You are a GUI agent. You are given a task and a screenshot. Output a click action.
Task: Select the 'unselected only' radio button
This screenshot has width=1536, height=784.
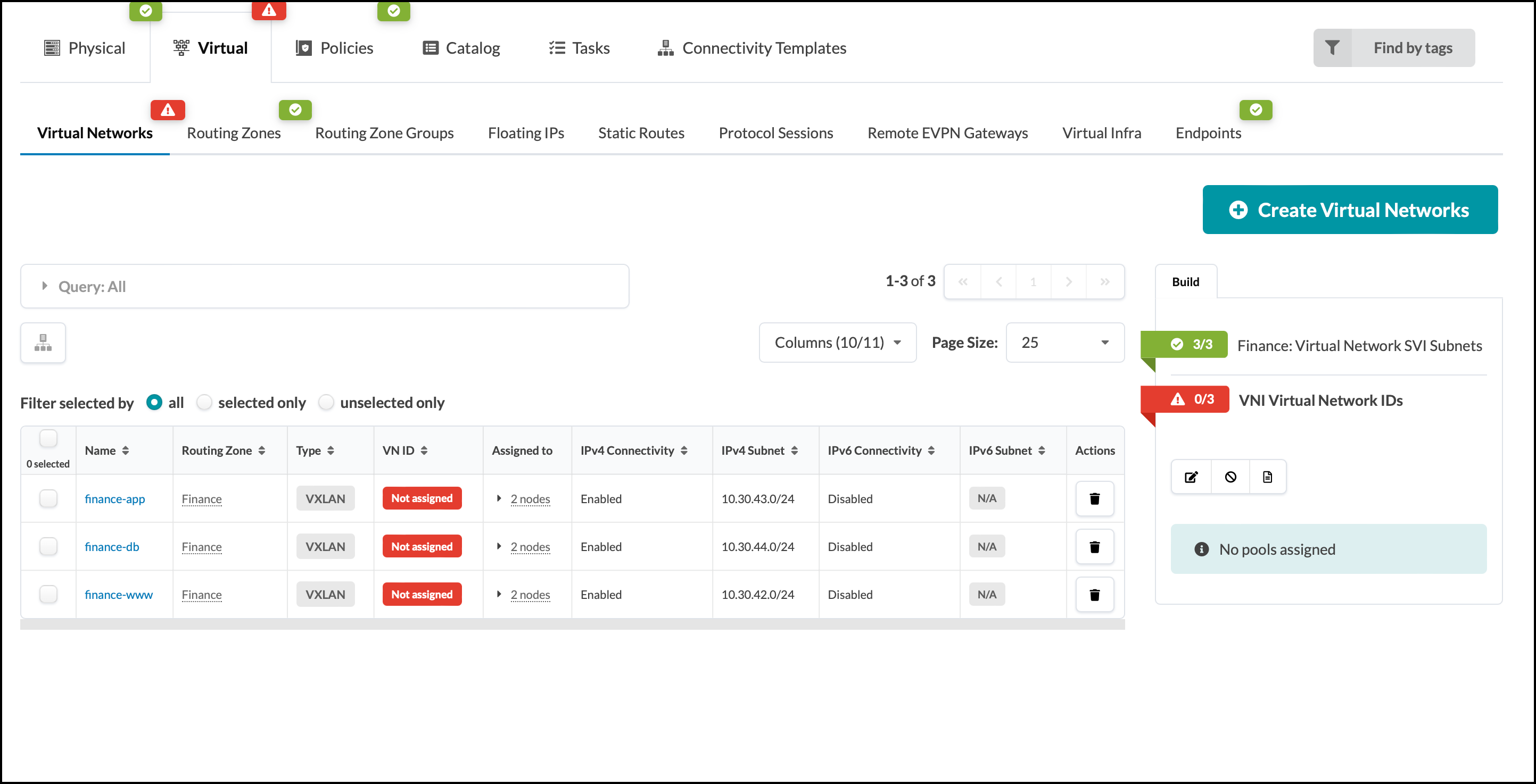326,403
